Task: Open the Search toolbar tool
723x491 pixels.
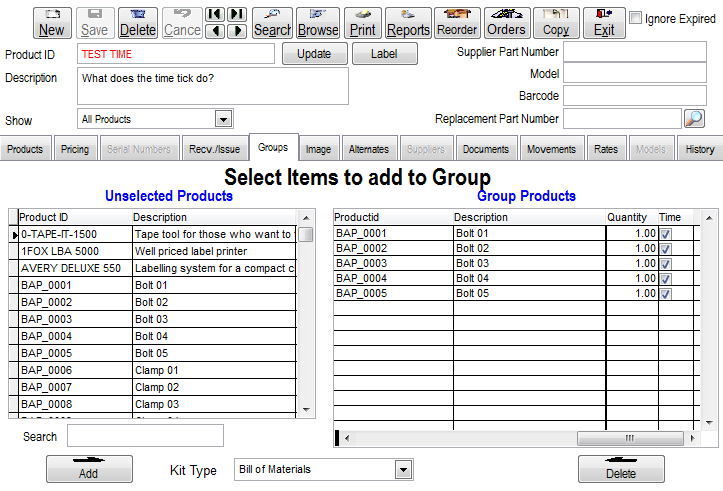Action: point(272,22)
